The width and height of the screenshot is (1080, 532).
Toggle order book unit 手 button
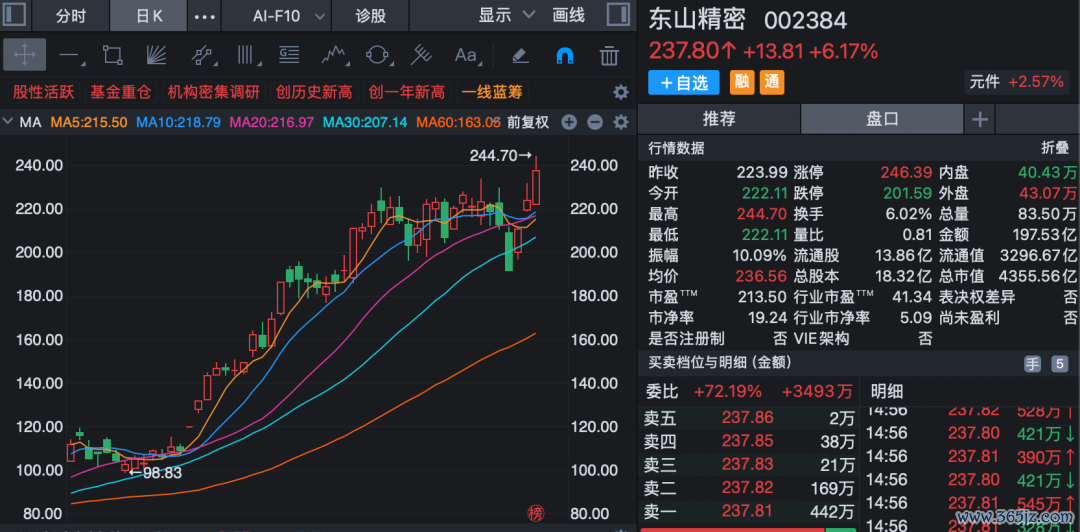click(x=1032, y=365)
